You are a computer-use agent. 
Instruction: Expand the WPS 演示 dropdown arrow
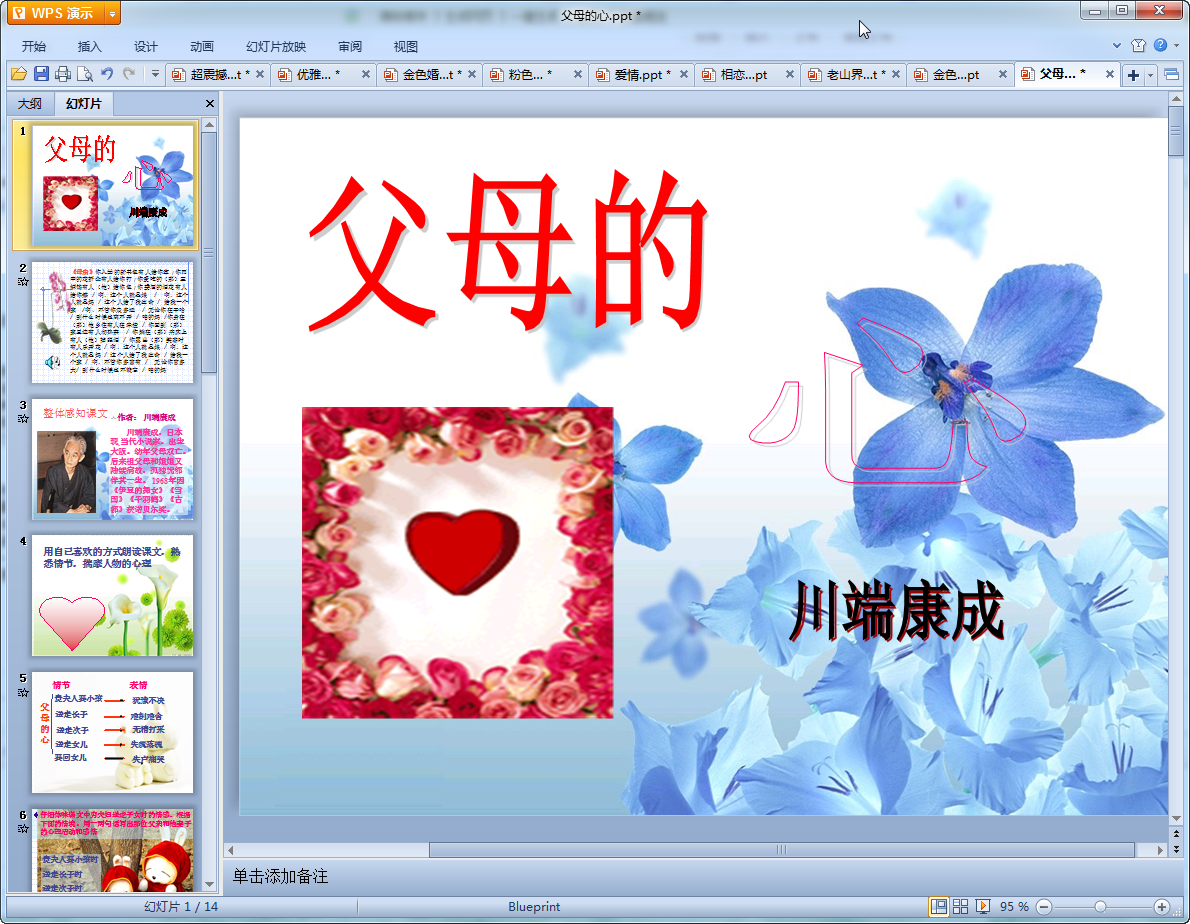point(112,14)
